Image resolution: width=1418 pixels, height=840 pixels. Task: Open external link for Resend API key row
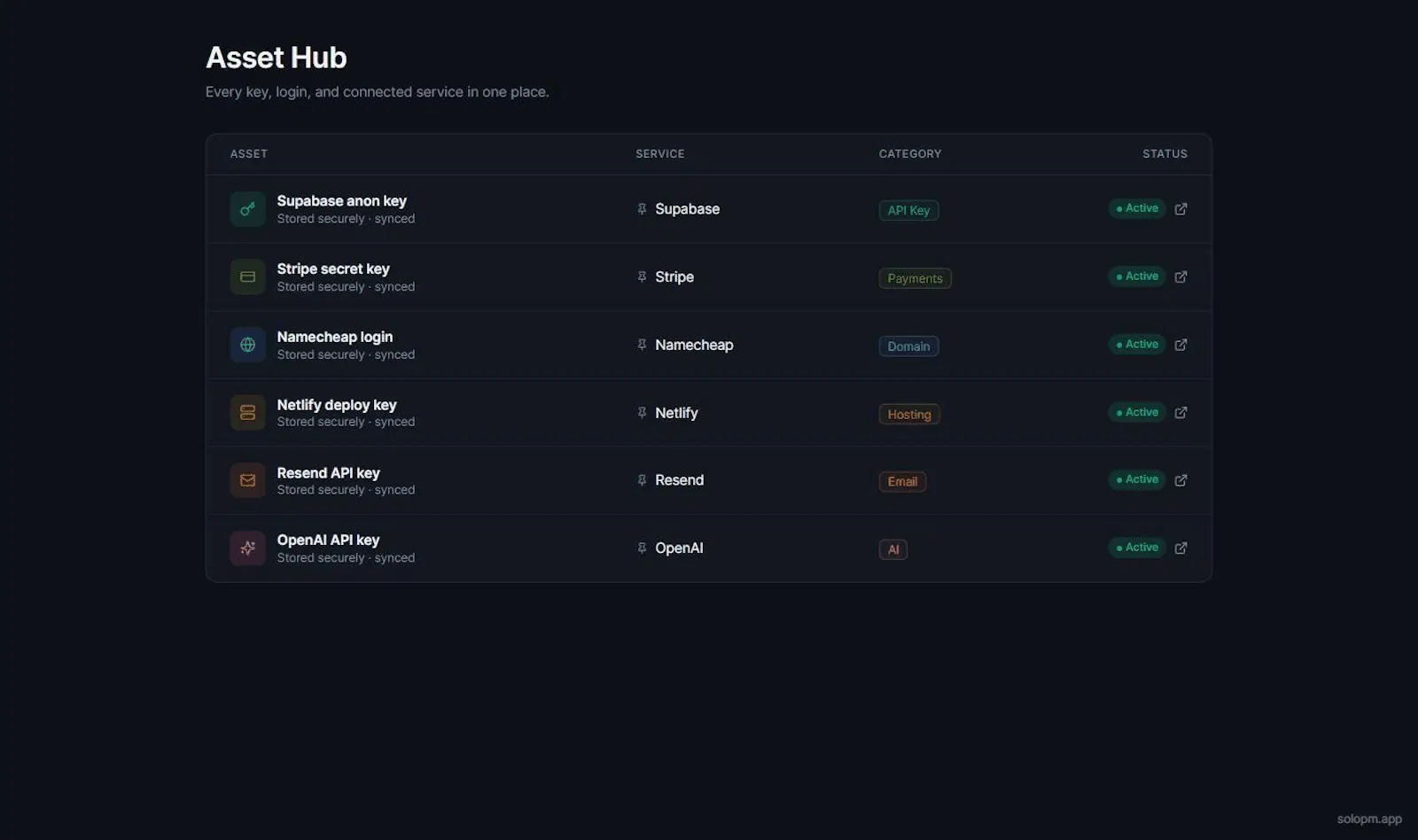1180,480
